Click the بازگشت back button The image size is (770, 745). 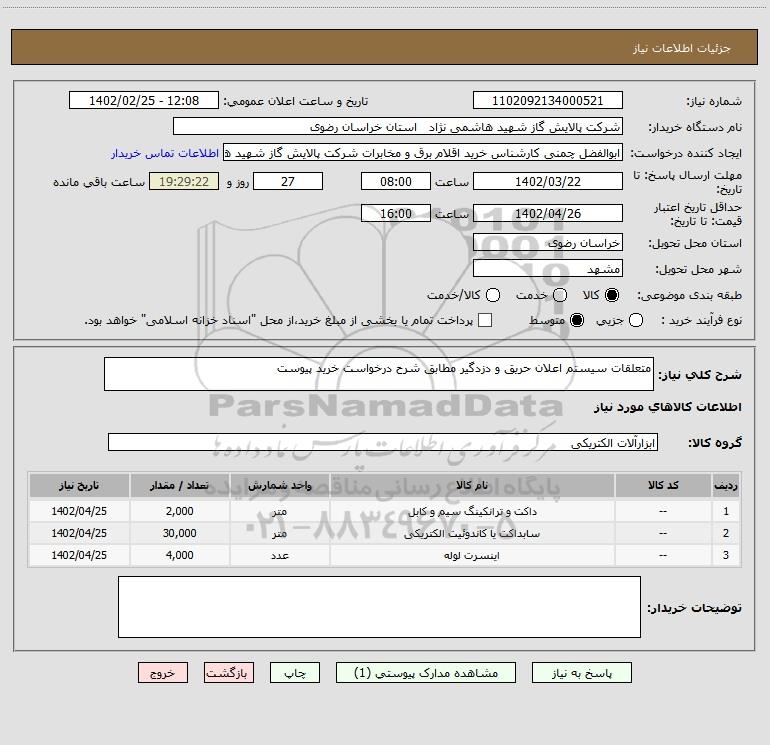(230, 674)
